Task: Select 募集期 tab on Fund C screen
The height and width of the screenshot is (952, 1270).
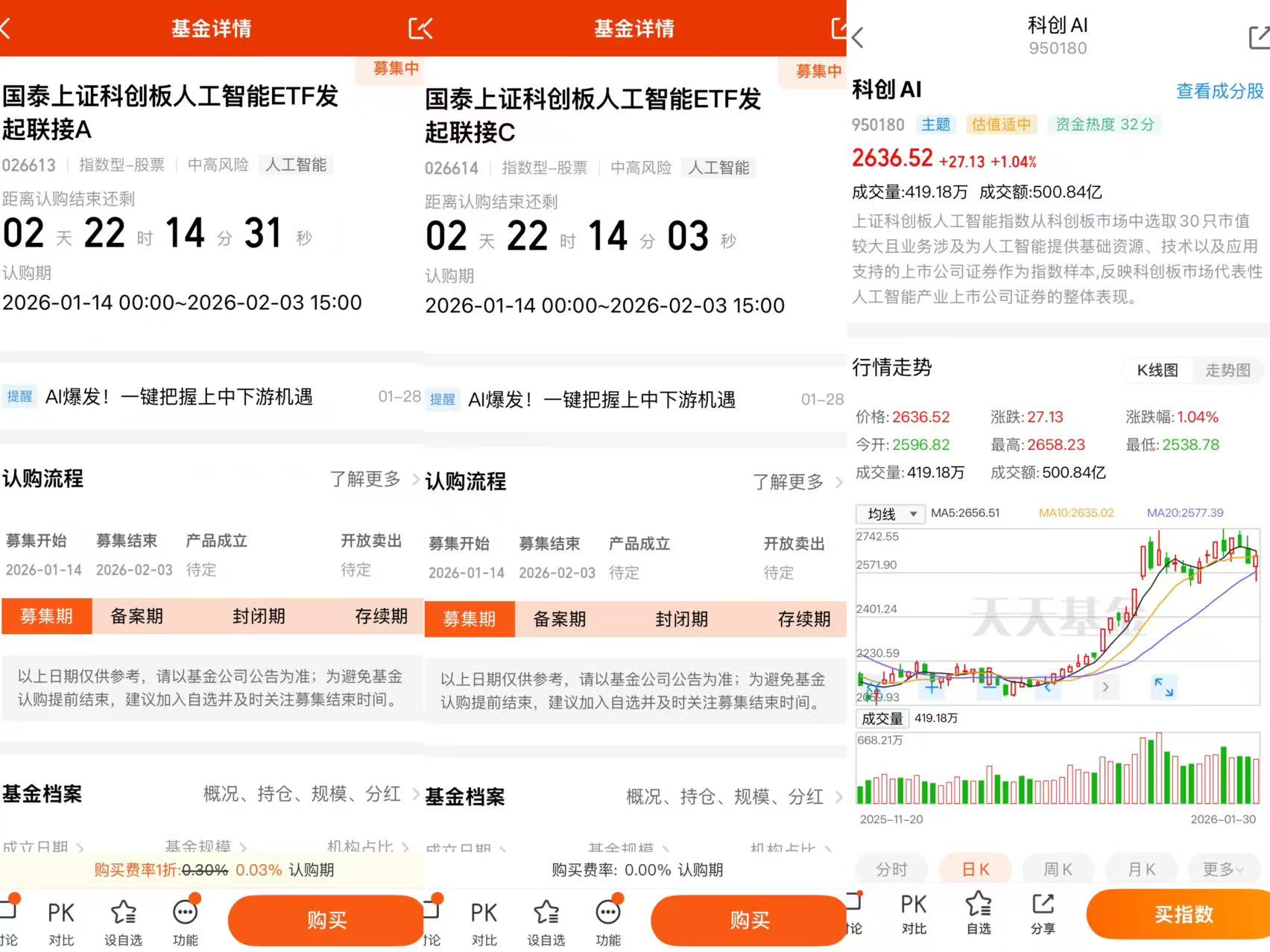Action: coord(470,619)
